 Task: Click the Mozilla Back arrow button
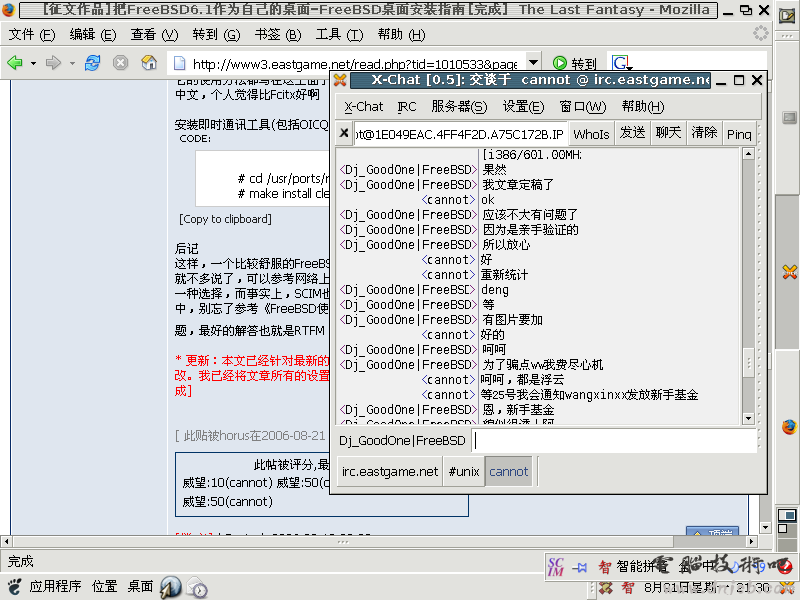tap(15, 63)
